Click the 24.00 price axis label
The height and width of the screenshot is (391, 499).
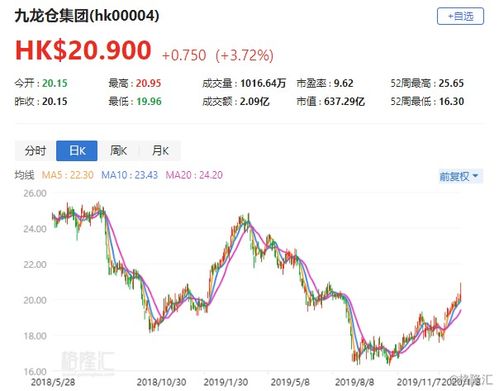[35, 229]
